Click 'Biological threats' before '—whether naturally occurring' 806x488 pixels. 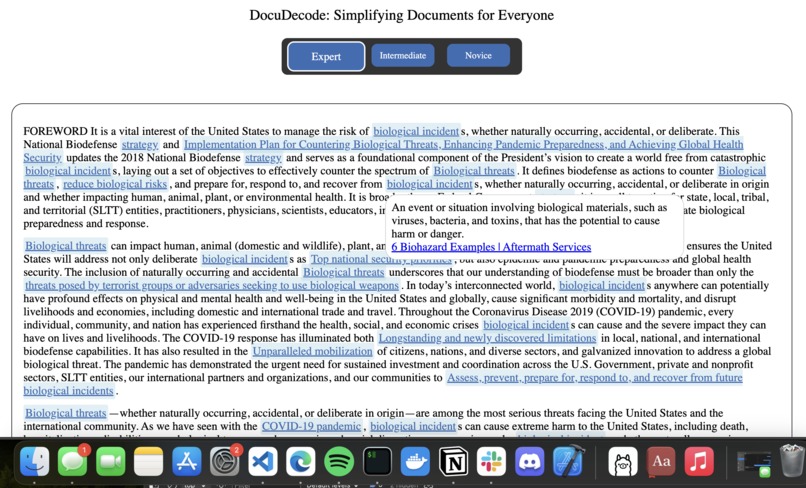(65, 413)
